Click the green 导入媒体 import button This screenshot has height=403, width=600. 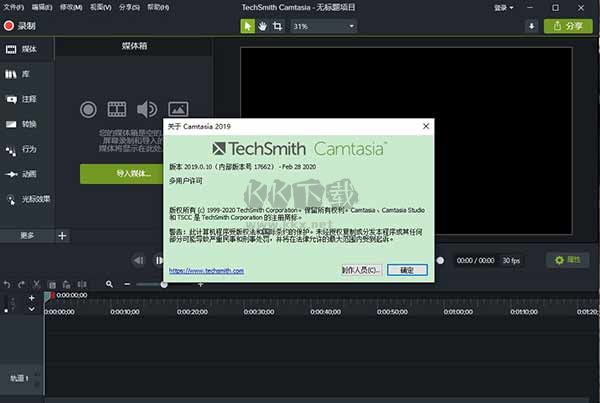point(122,174)
